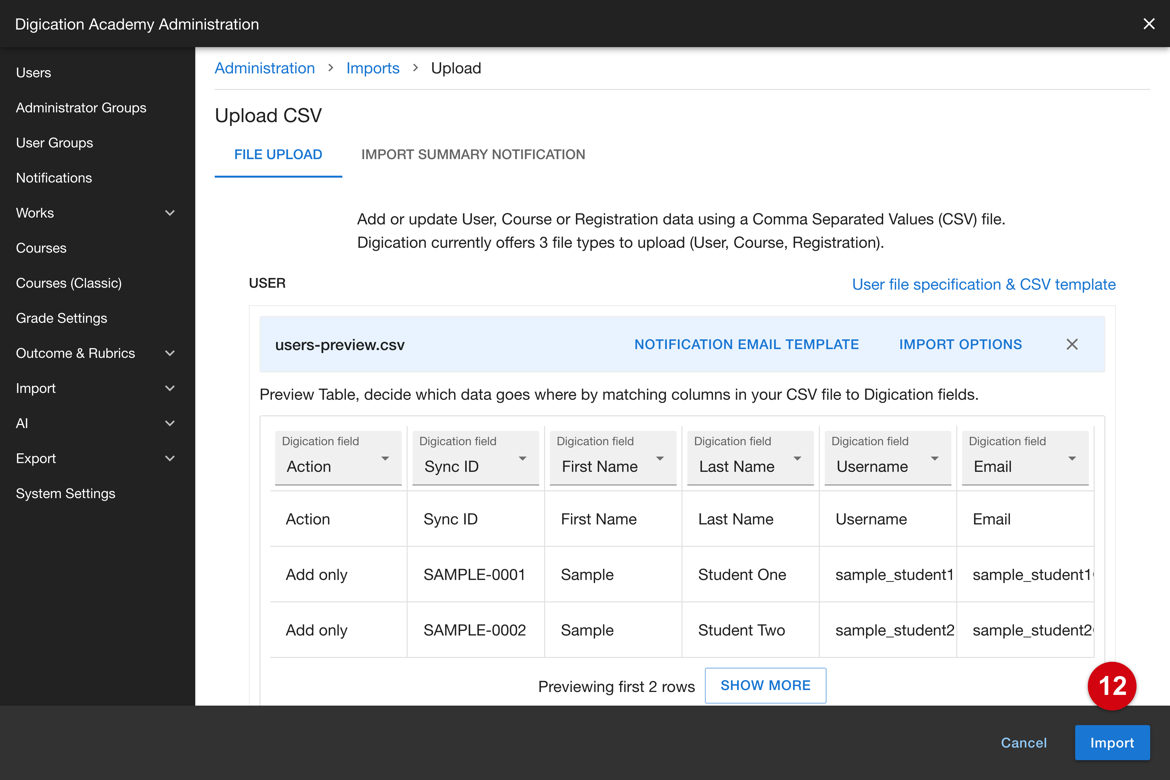Remove the users-preview.csv uploaded file

click(1072, 344)
